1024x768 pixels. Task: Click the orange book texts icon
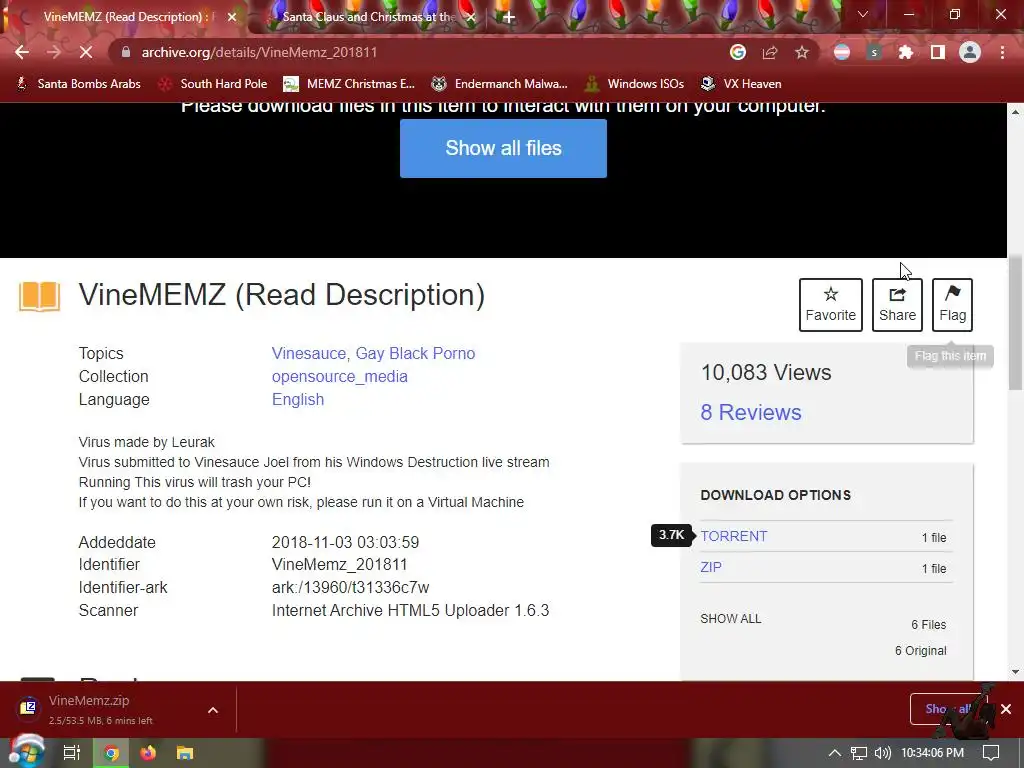click(x=40, y=296)
